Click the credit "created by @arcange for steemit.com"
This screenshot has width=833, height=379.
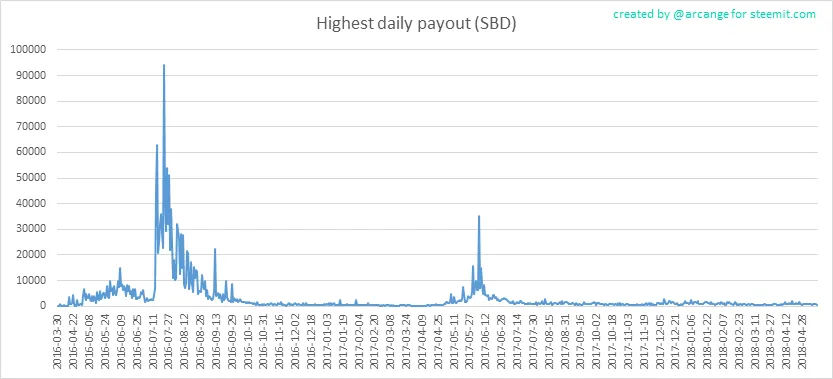pyautogui.click(x=714, y=15)
